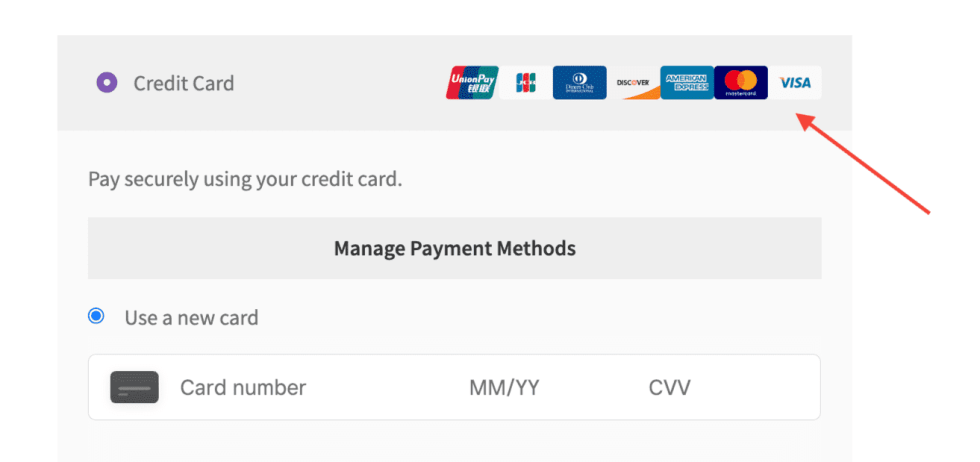Focus the CVV field
The image size is (980, 462).
669,387
